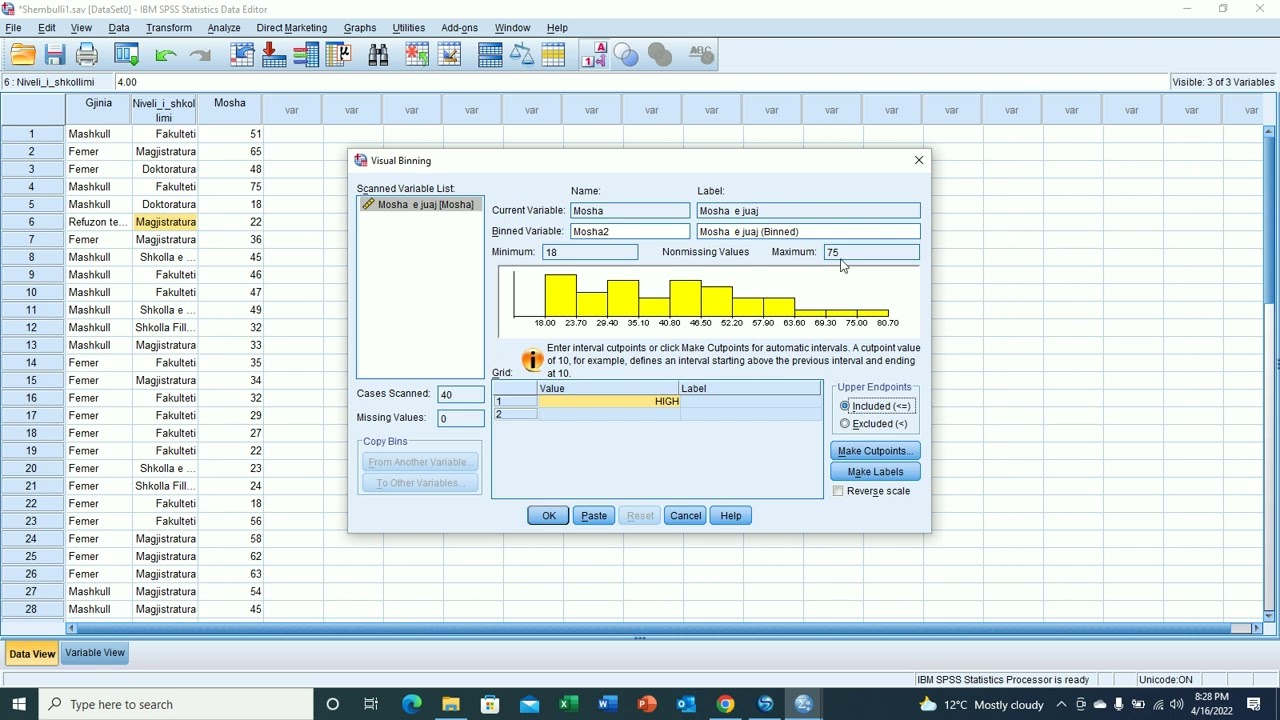
Task: Open the Graphs menu
Action: [360, 28]
